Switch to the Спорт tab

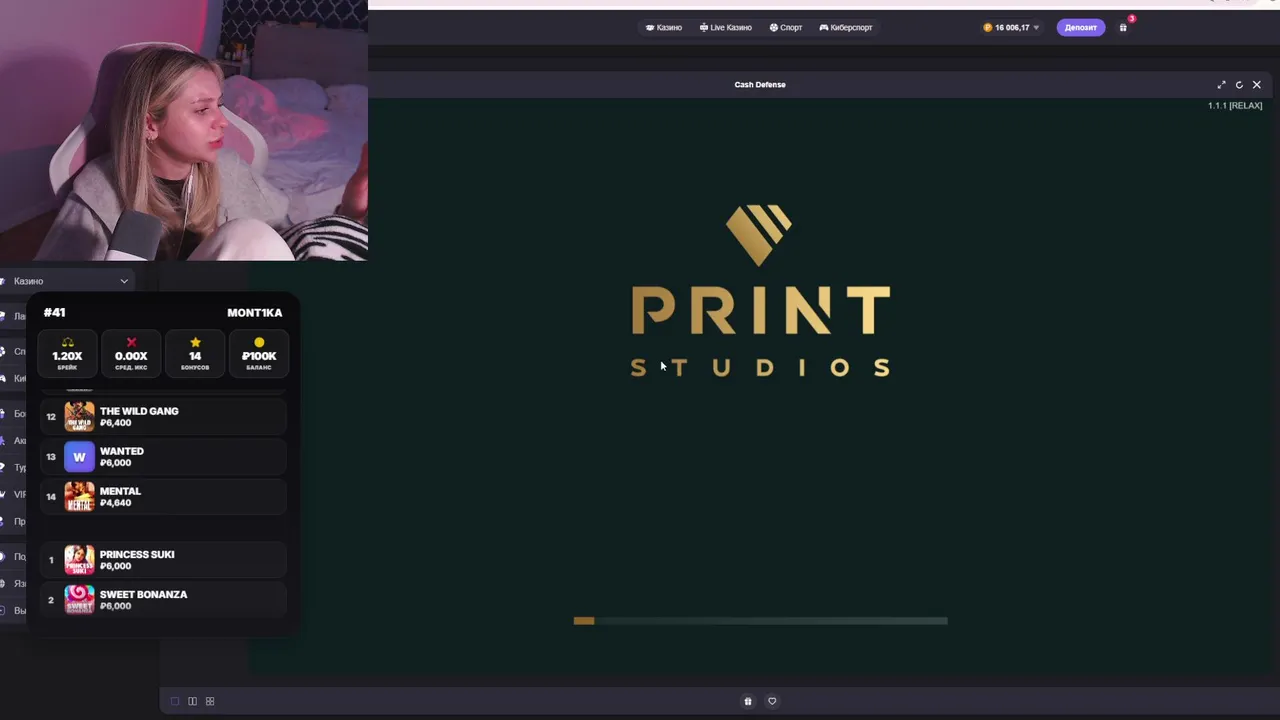[786, 28]
